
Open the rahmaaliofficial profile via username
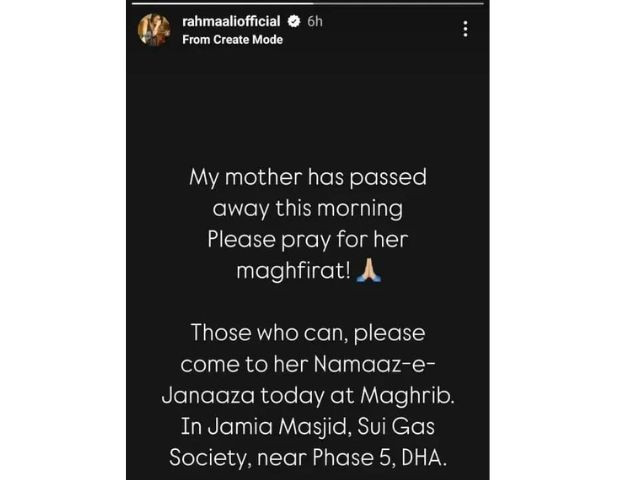[x=229, y=21]
